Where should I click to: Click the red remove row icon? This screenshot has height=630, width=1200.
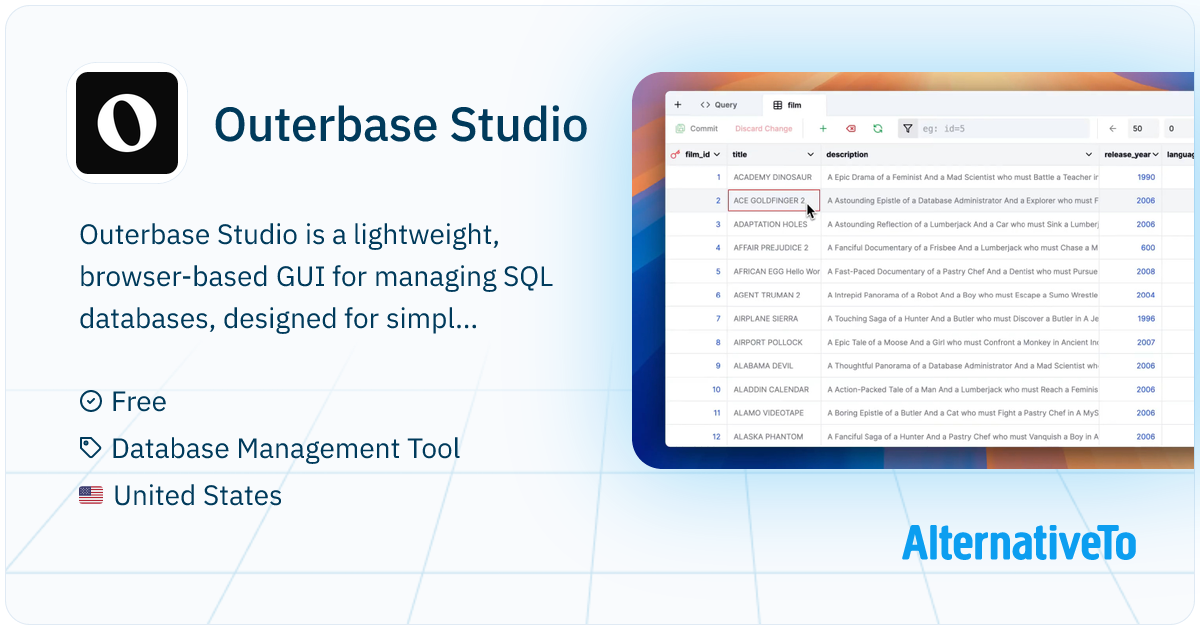click(x=850, y=129)
